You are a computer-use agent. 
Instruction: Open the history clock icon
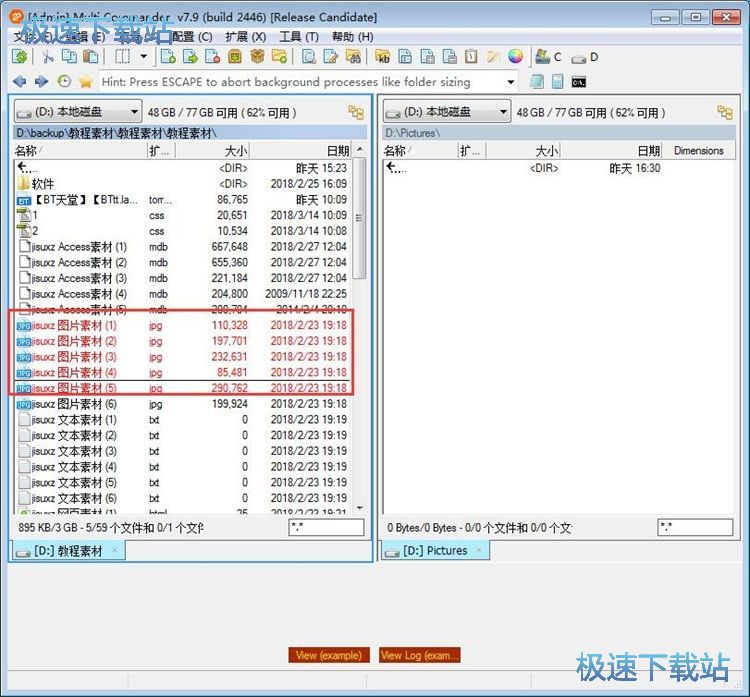pyautogui.click(x=64, y=82)
